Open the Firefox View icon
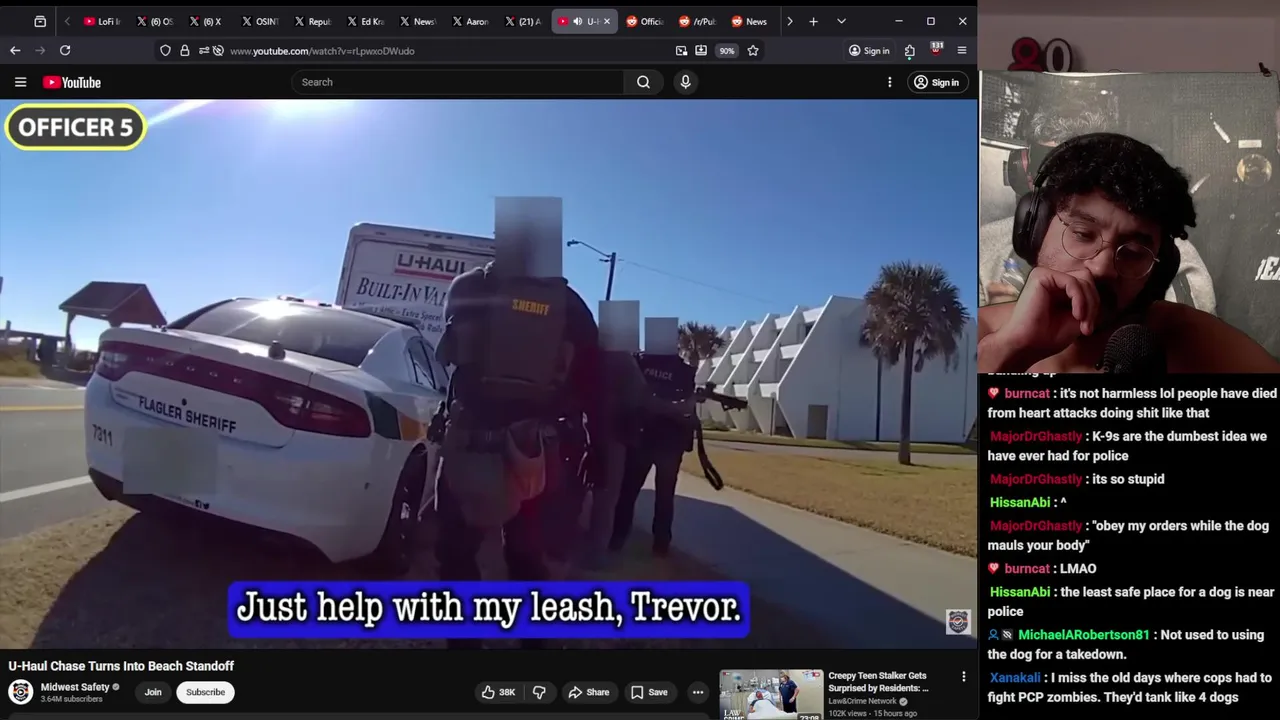This screenshot has width=1280, height=720. pyautogui.click(x=40, y=21)
